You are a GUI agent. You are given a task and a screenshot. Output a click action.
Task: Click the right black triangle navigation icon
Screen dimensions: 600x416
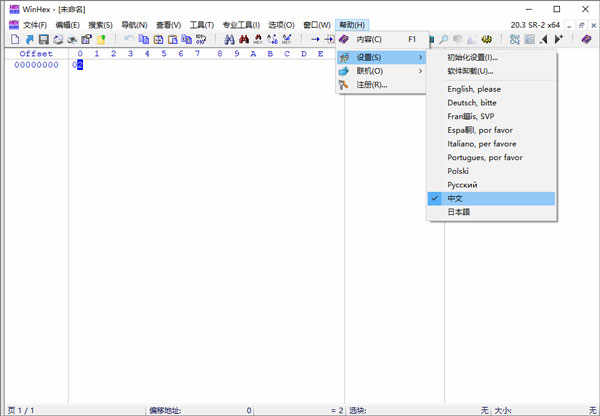558,39
